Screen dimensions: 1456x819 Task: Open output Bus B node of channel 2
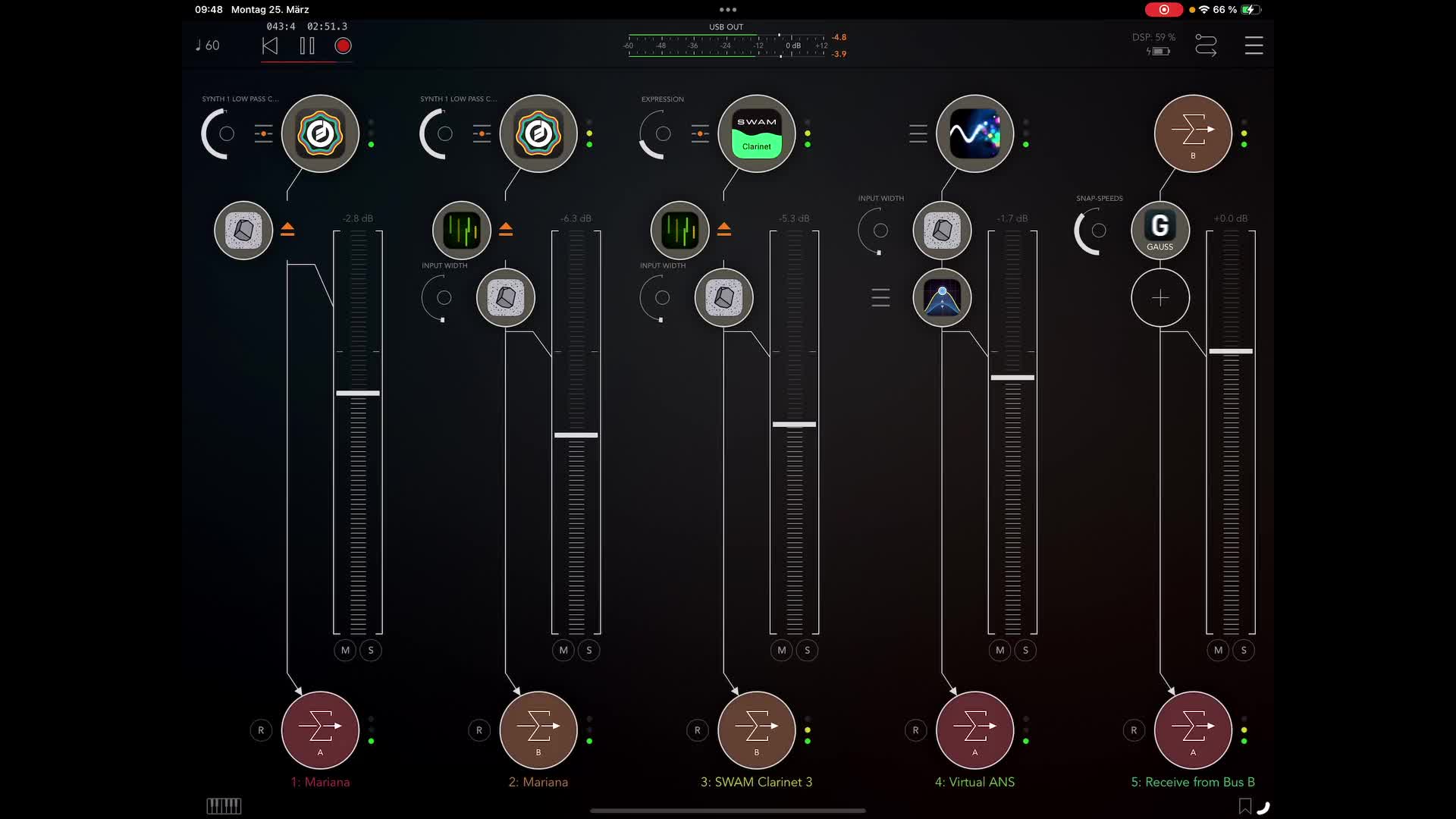(538, 730)
